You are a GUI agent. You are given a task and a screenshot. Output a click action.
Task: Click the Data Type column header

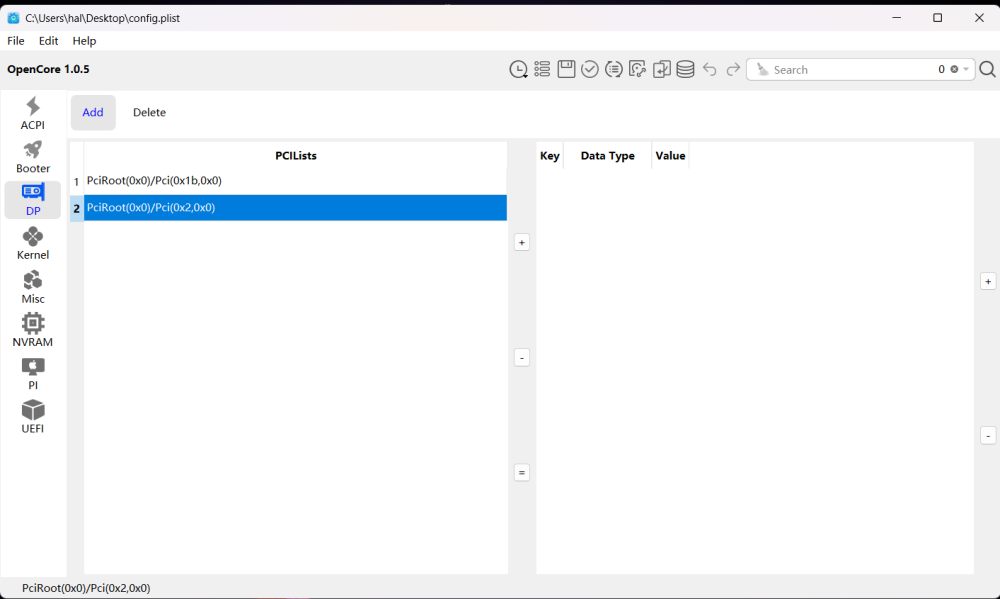pos(607,156)
